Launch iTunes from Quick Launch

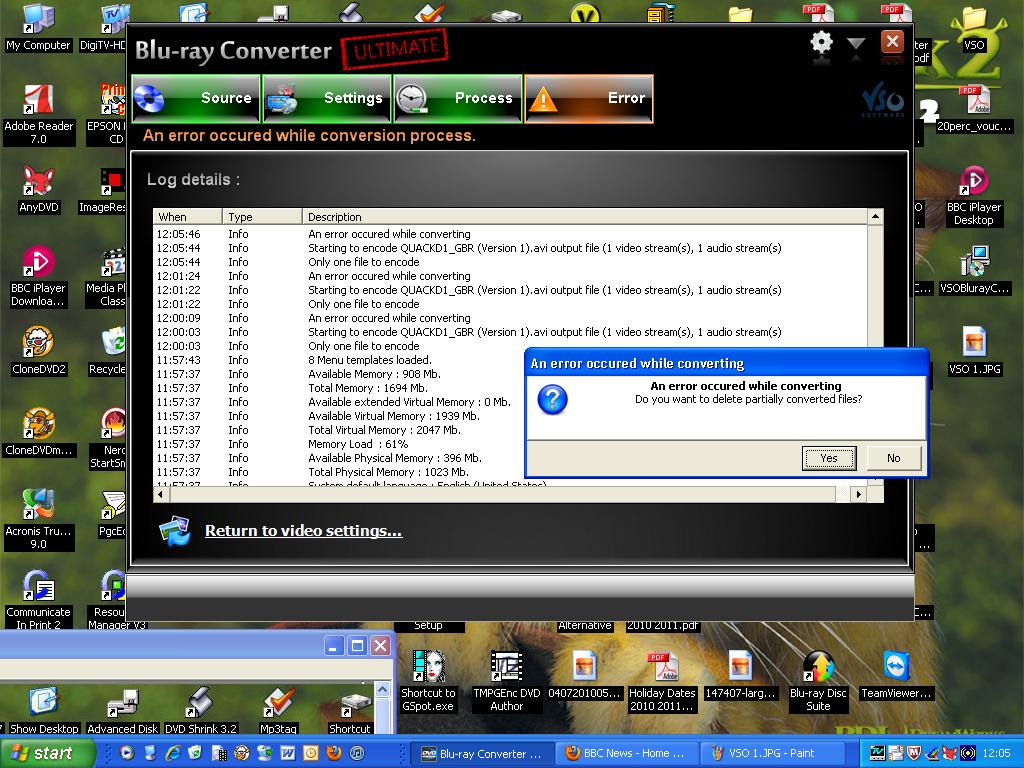[x=357, y=753]
